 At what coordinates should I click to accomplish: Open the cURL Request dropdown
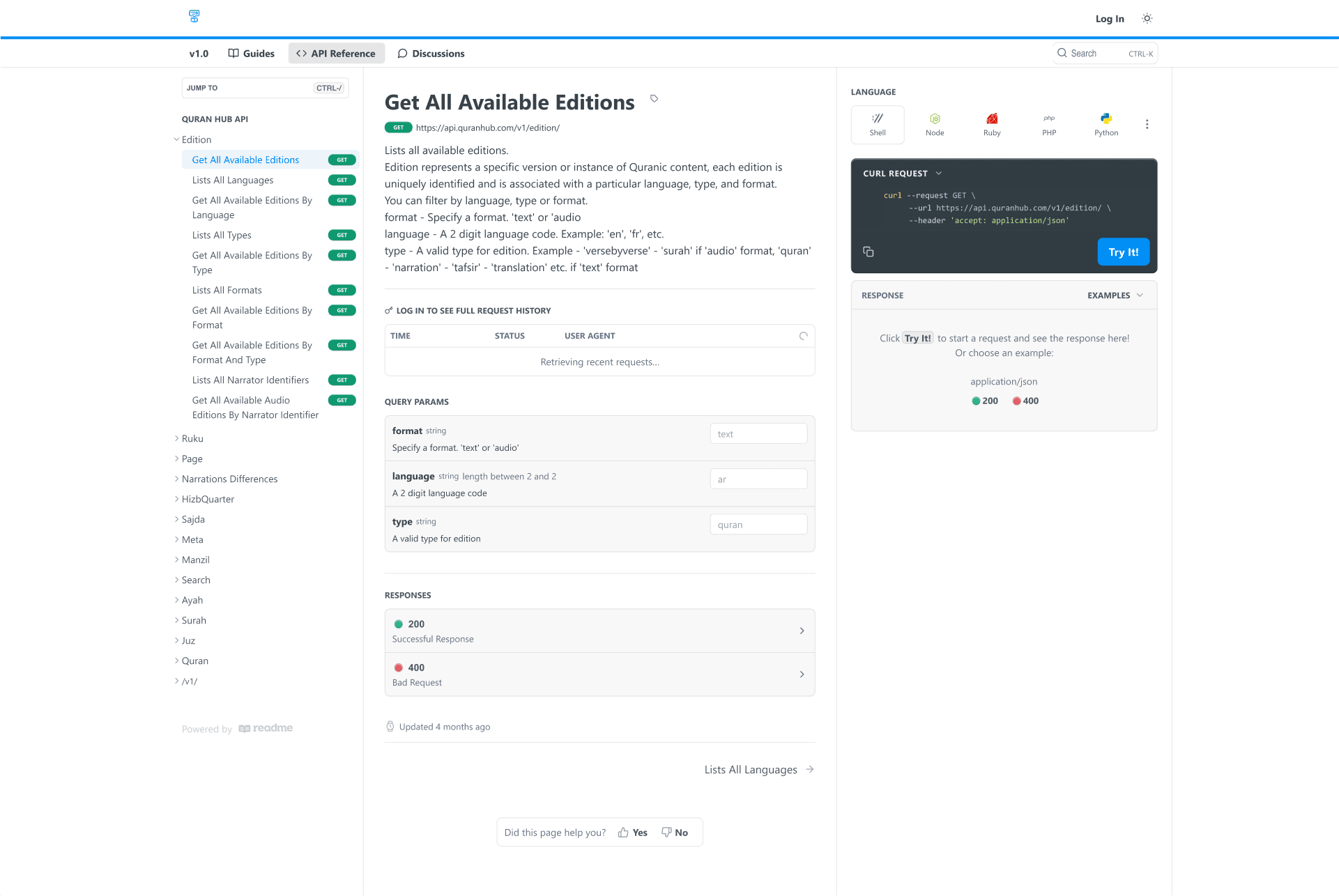[x=903, y=173]
